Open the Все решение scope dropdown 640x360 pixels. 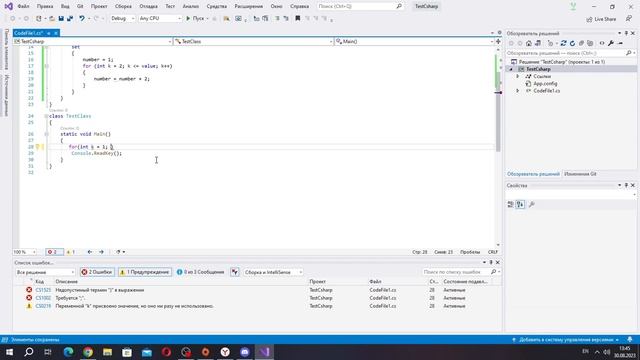[x=45, y=272]
